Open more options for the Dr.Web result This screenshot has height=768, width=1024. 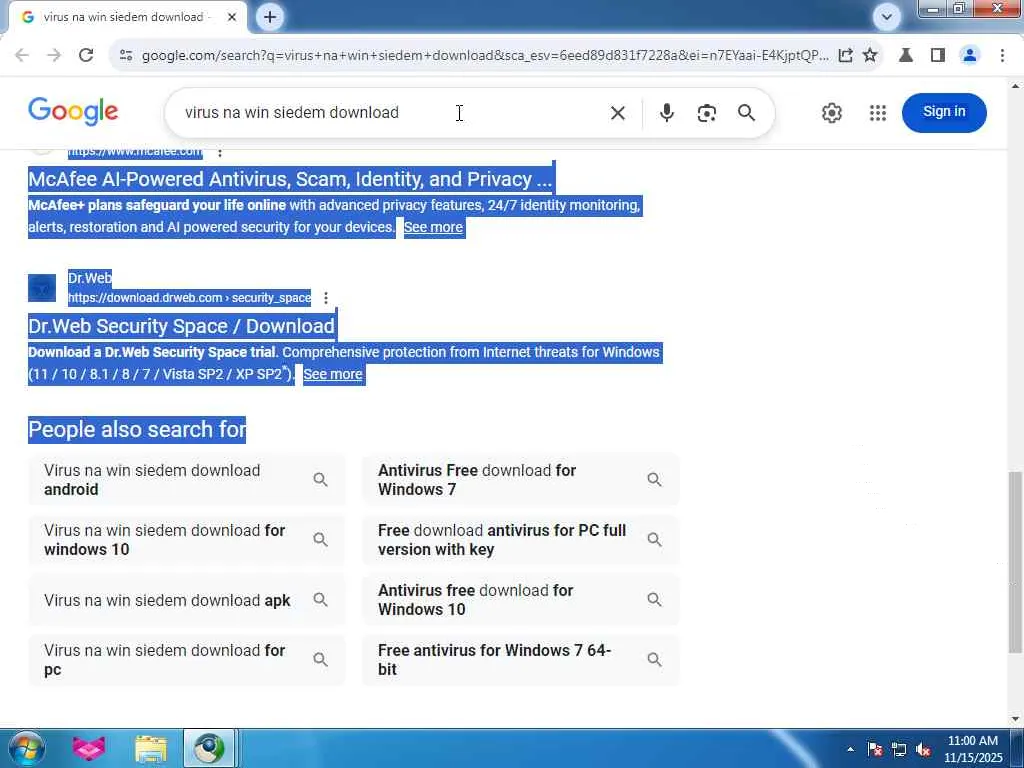click(x=326, y=298)
